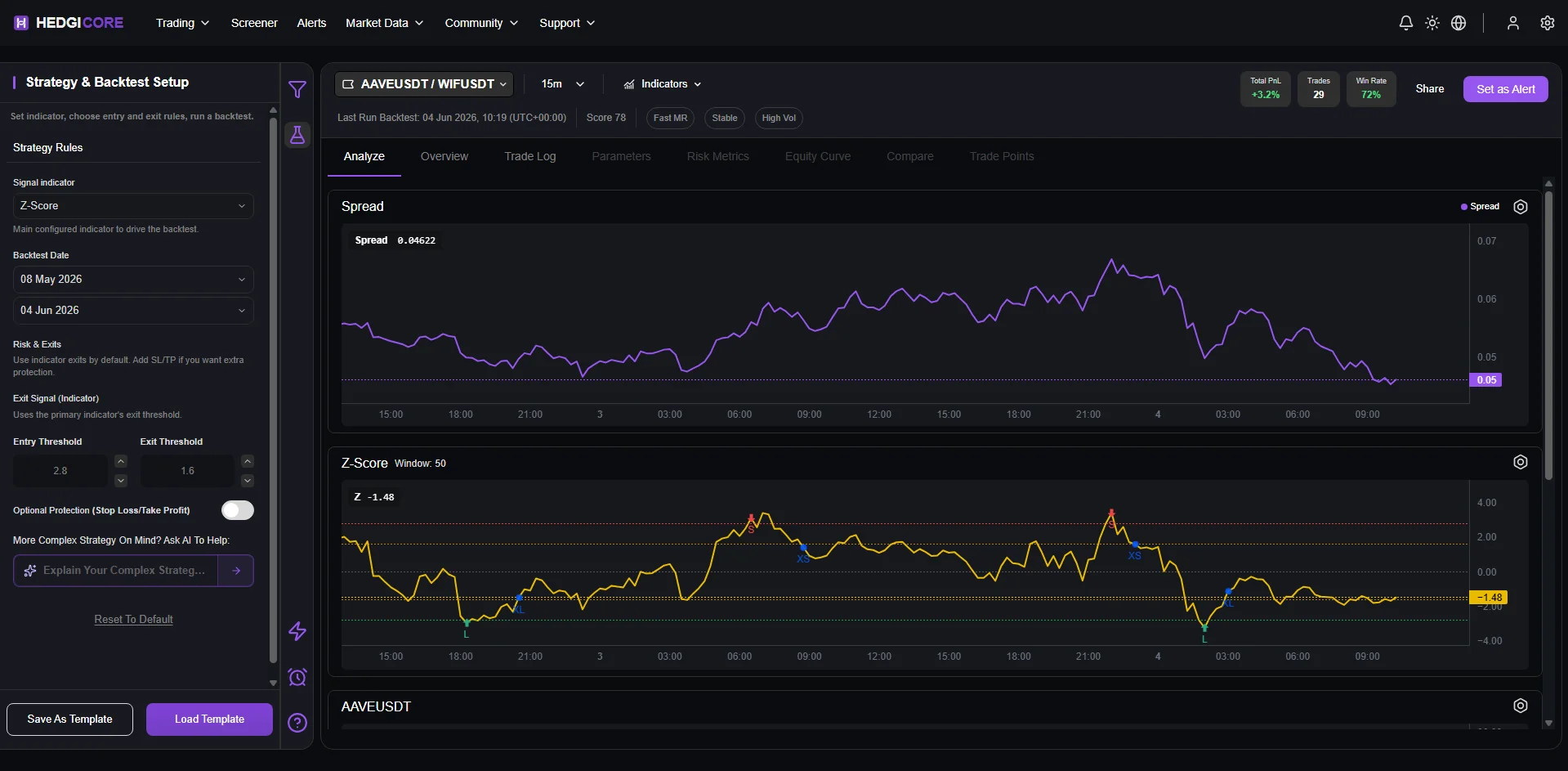Open Z-Score chart settings icon
The width and height of the screenshot is (1568, 771).
pos(1521,462)
